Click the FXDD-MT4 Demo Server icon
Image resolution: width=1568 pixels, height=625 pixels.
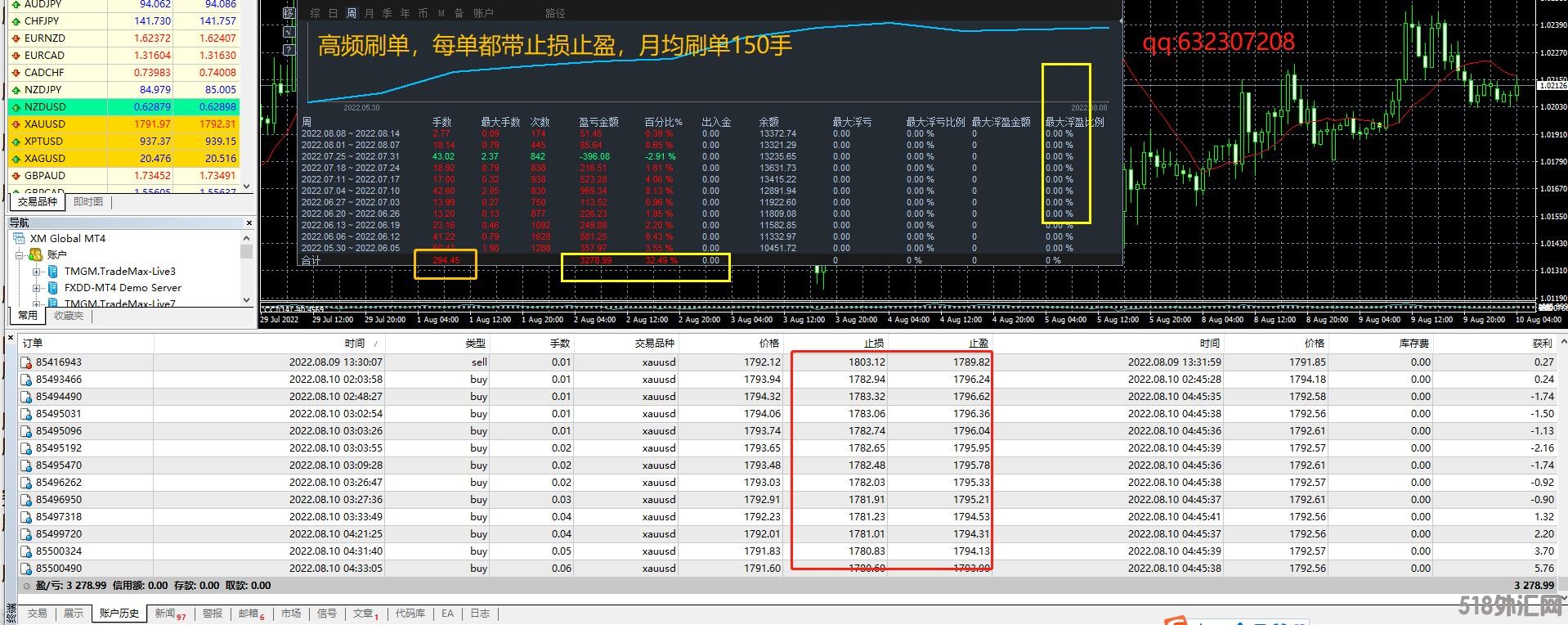pyautogui.click(x=53, y=288)
